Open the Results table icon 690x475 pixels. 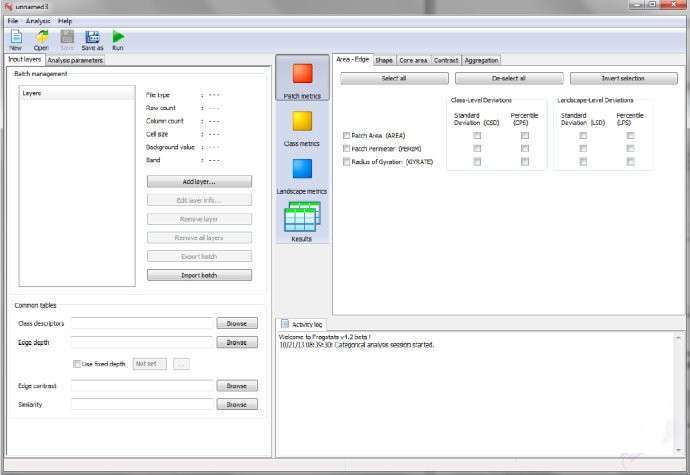pyautogui.click(x=302, y=216)
